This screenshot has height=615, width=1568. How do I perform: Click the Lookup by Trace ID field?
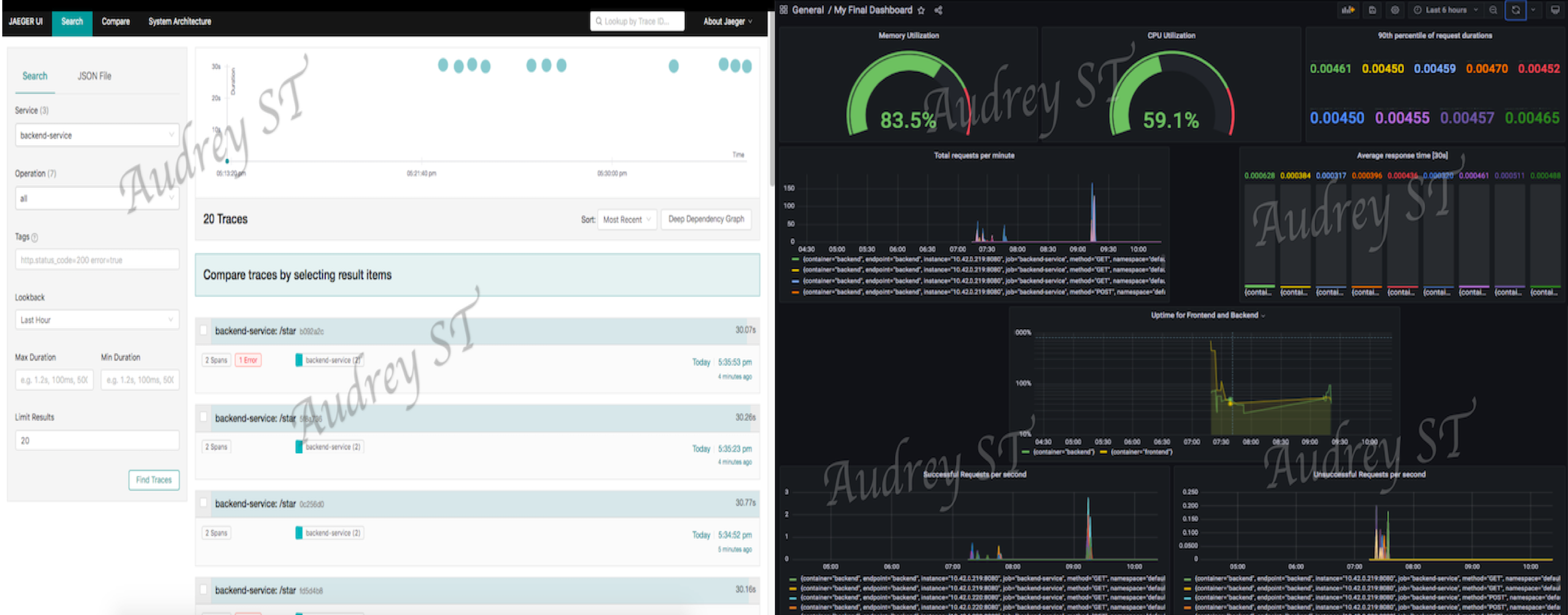click(x=636, y=21)
